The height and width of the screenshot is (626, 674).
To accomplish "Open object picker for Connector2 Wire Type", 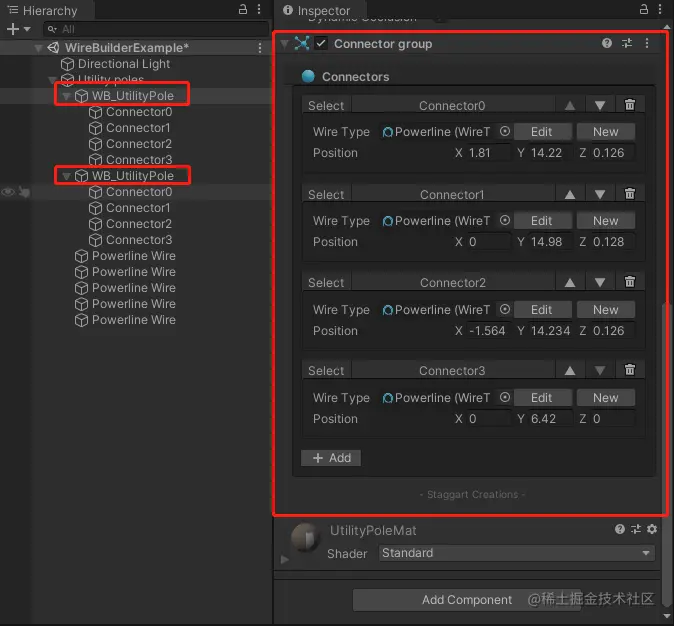I will (505, 309).
